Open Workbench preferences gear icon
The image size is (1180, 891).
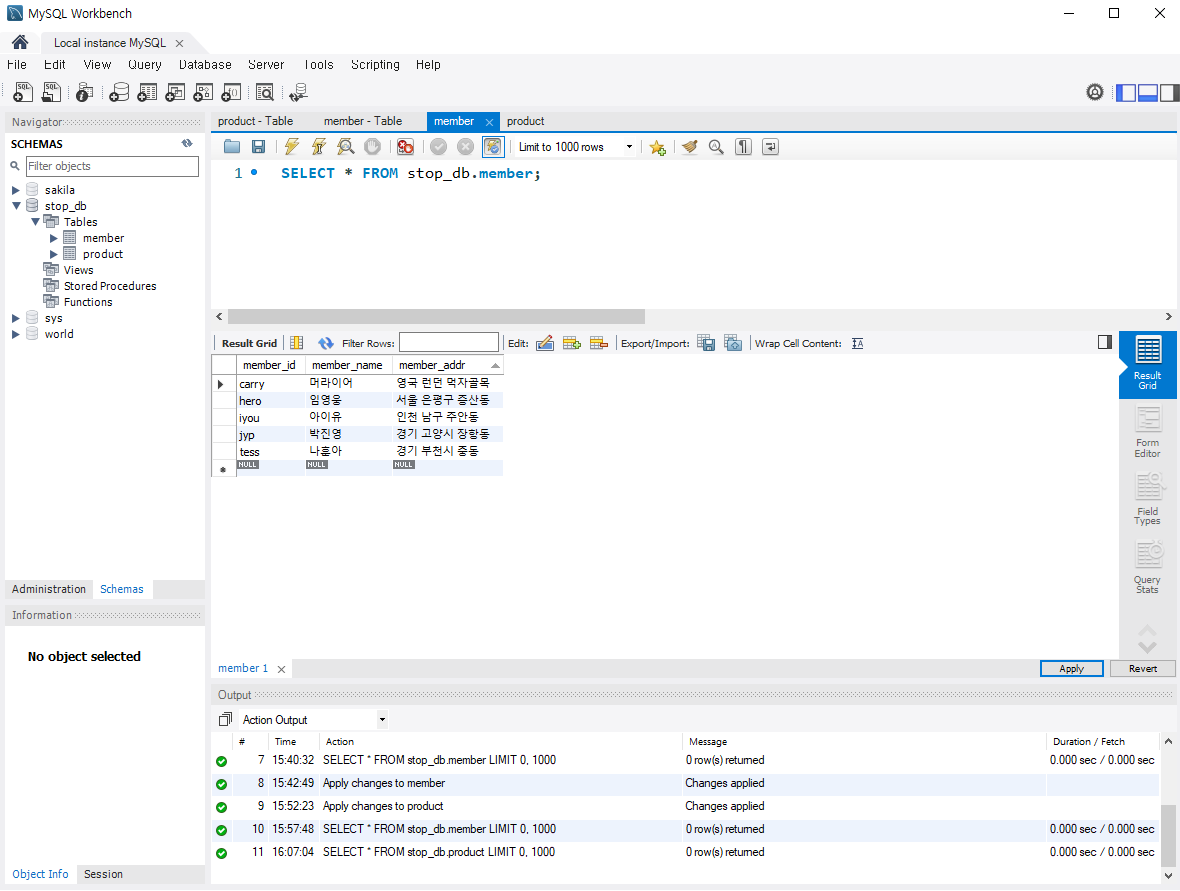pos(1095,92)
